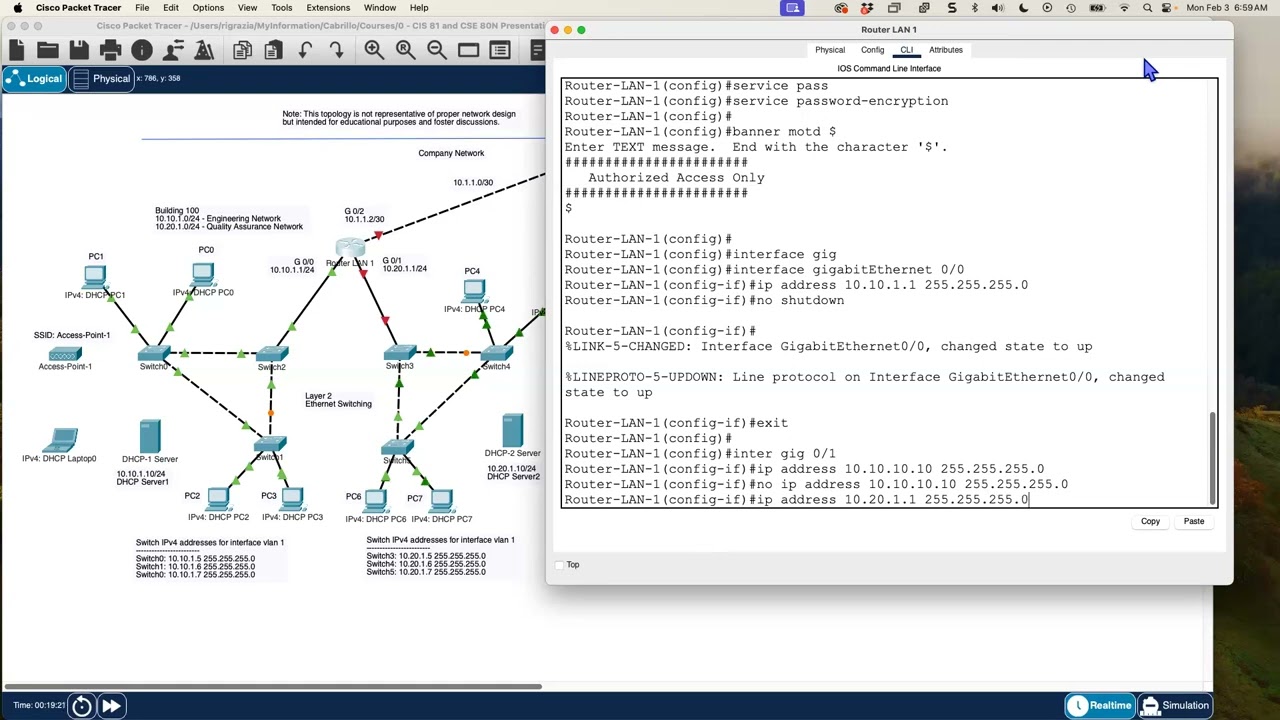Open the Options menu

[x=208, y=8]
